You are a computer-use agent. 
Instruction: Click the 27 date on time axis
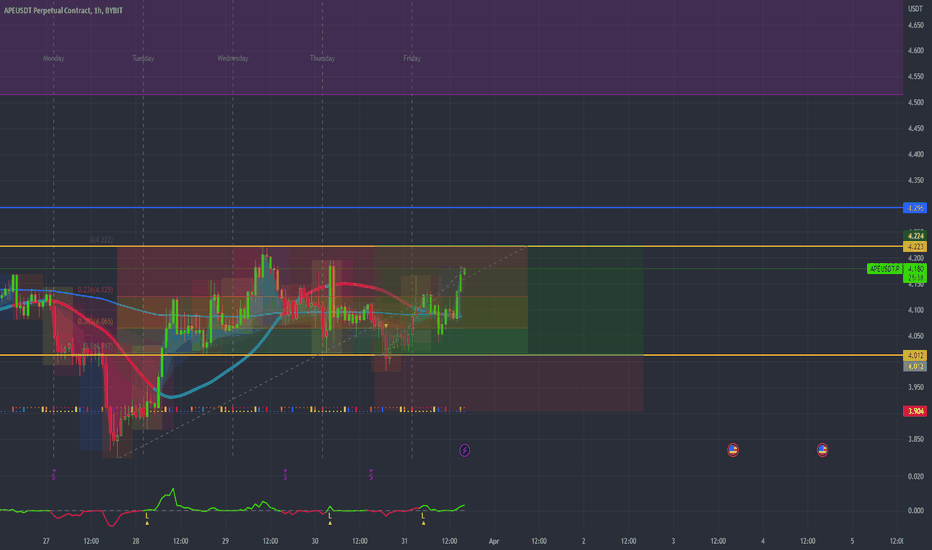click(46, 541)
